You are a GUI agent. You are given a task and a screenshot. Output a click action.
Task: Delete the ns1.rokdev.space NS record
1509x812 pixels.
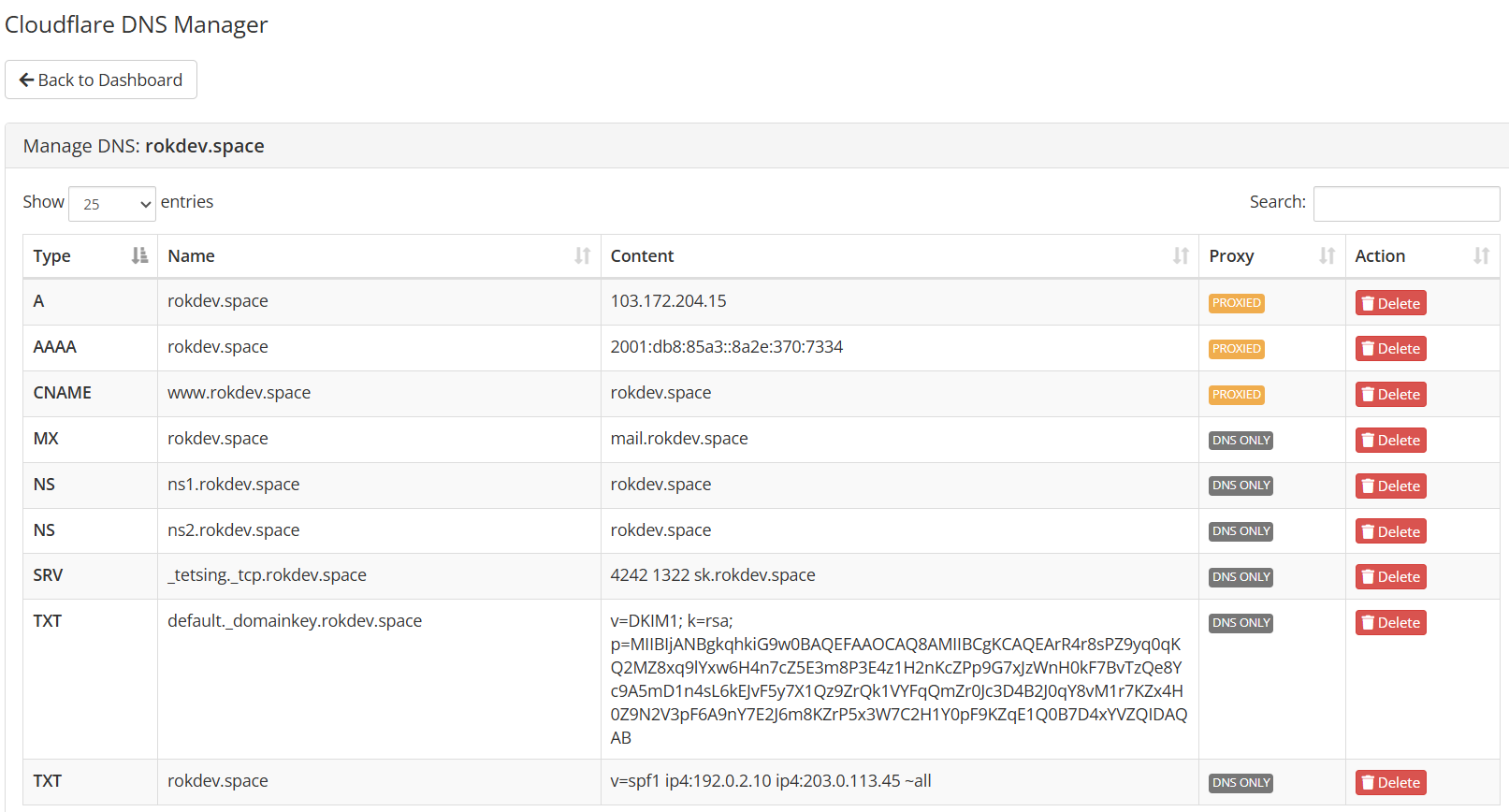(1390, 486)
